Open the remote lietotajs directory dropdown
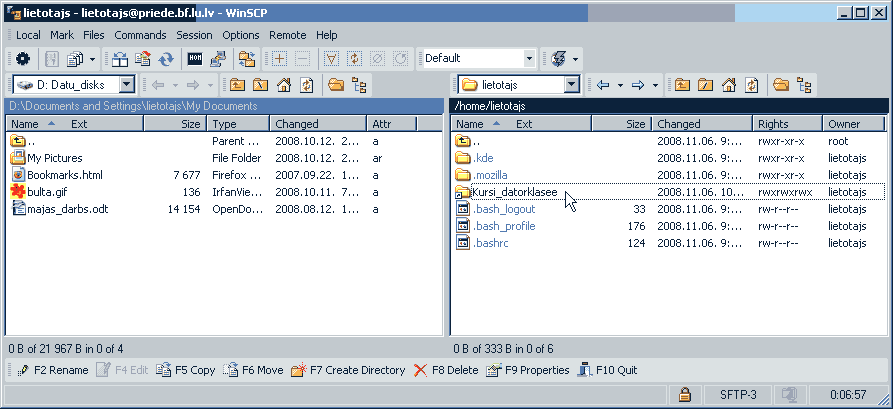Viewport: 893px width, 409px height. pyautogui.click(x=572, y=85)
